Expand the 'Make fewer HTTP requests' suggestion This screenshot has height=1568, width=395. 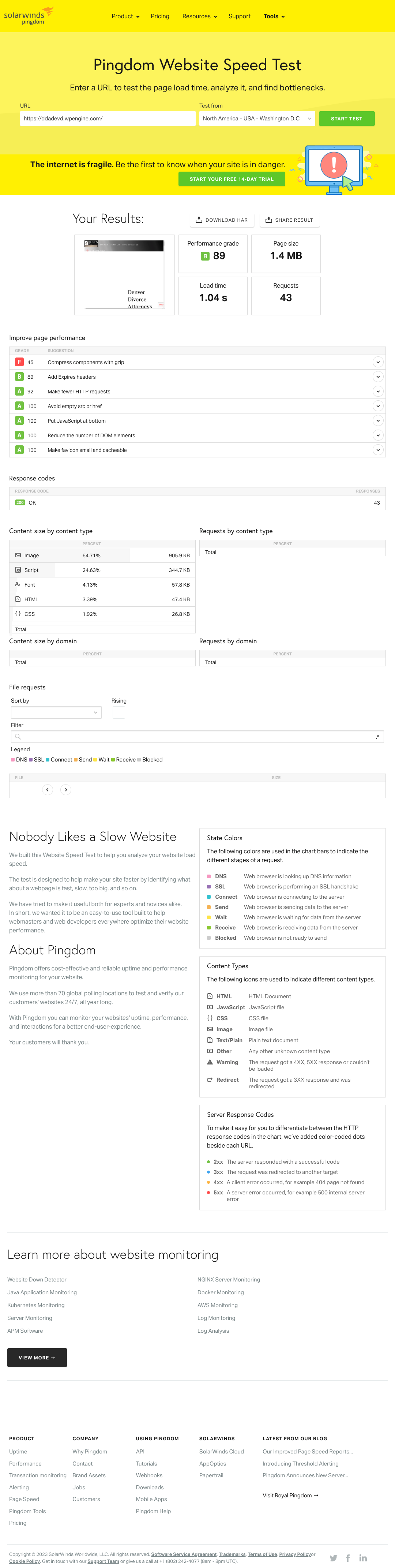378,392
